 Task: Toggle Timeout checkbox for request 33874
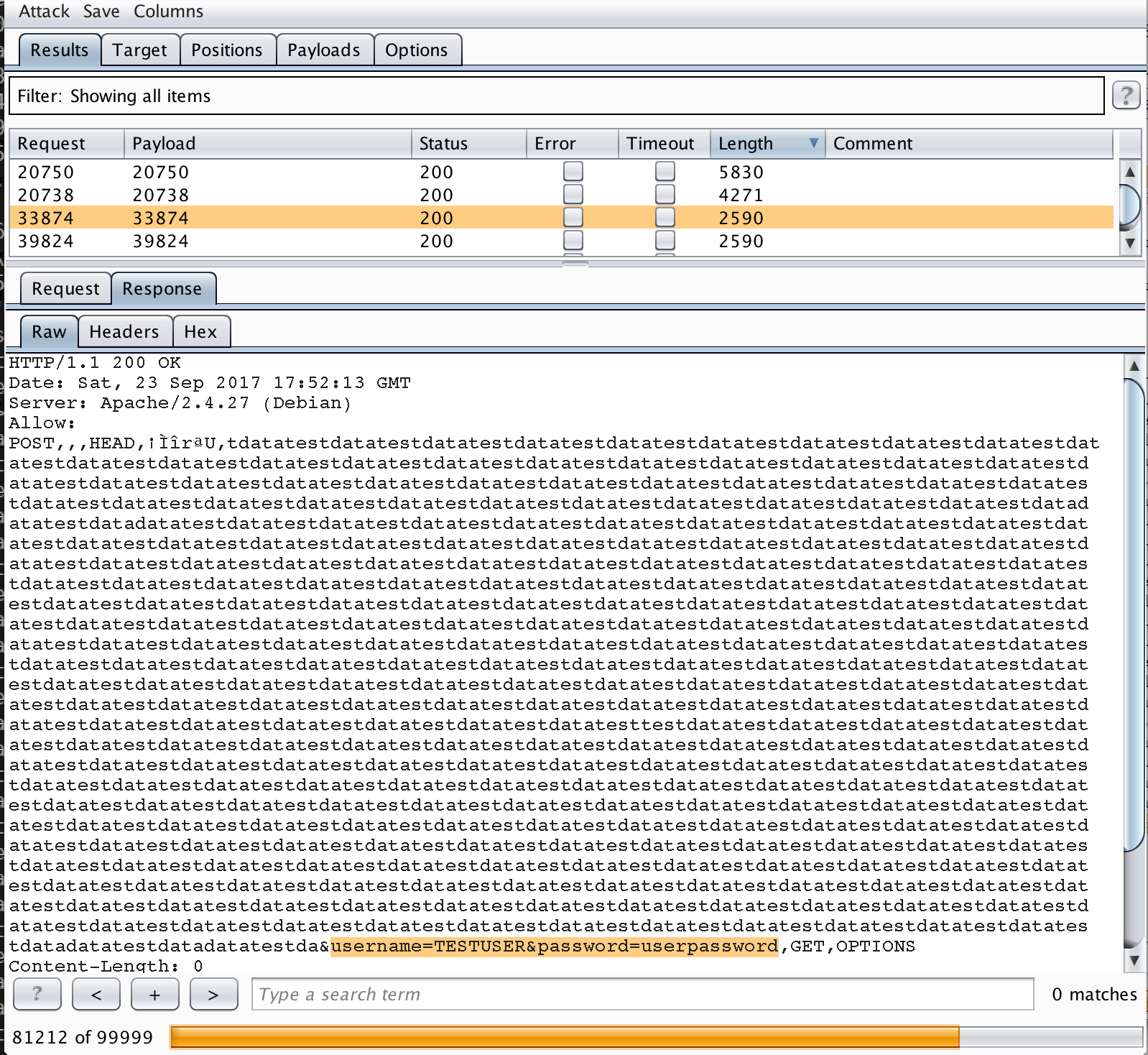665,217
